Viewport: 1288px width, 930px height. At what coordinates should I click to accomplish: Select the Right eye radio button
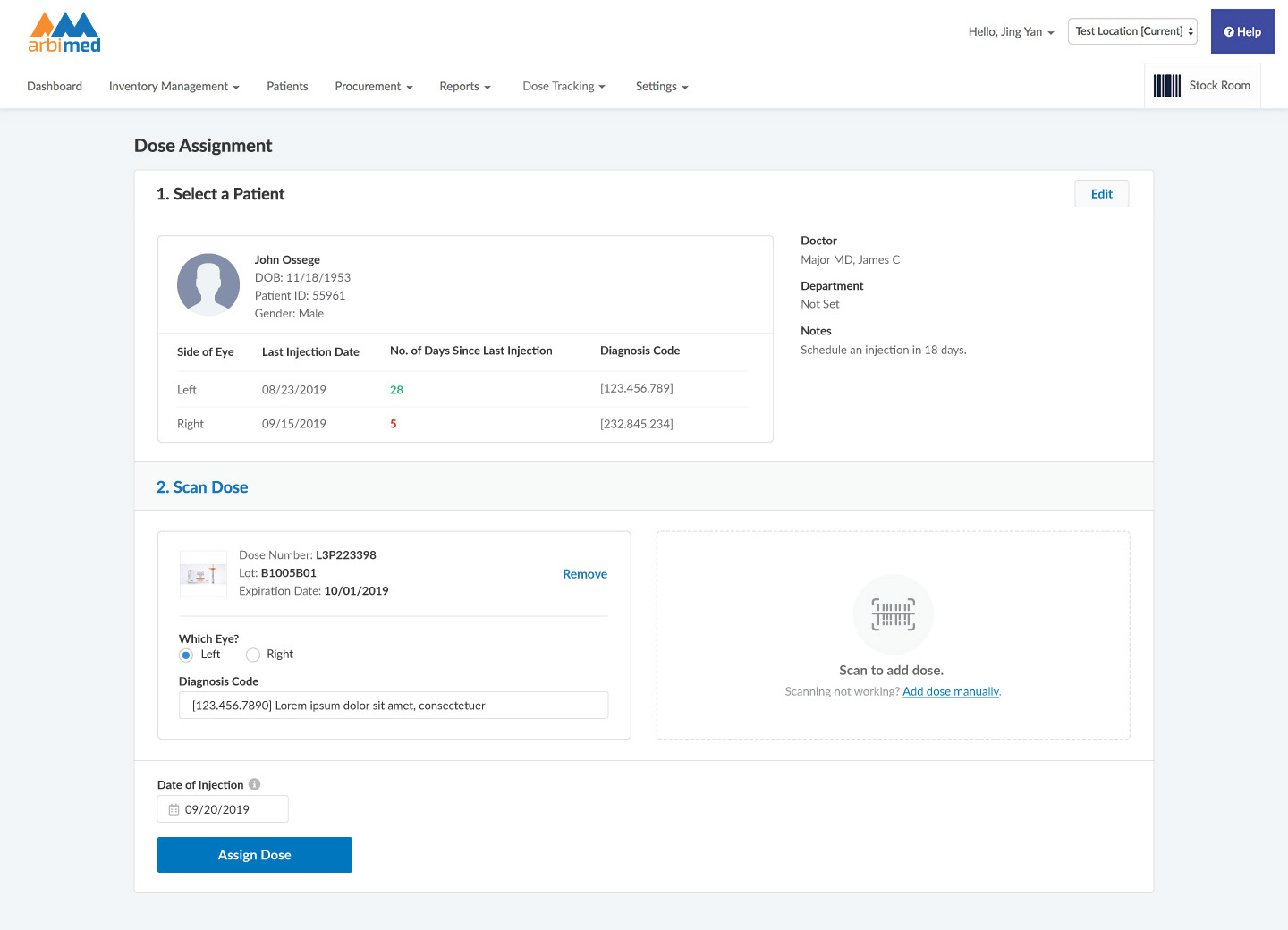253,655
